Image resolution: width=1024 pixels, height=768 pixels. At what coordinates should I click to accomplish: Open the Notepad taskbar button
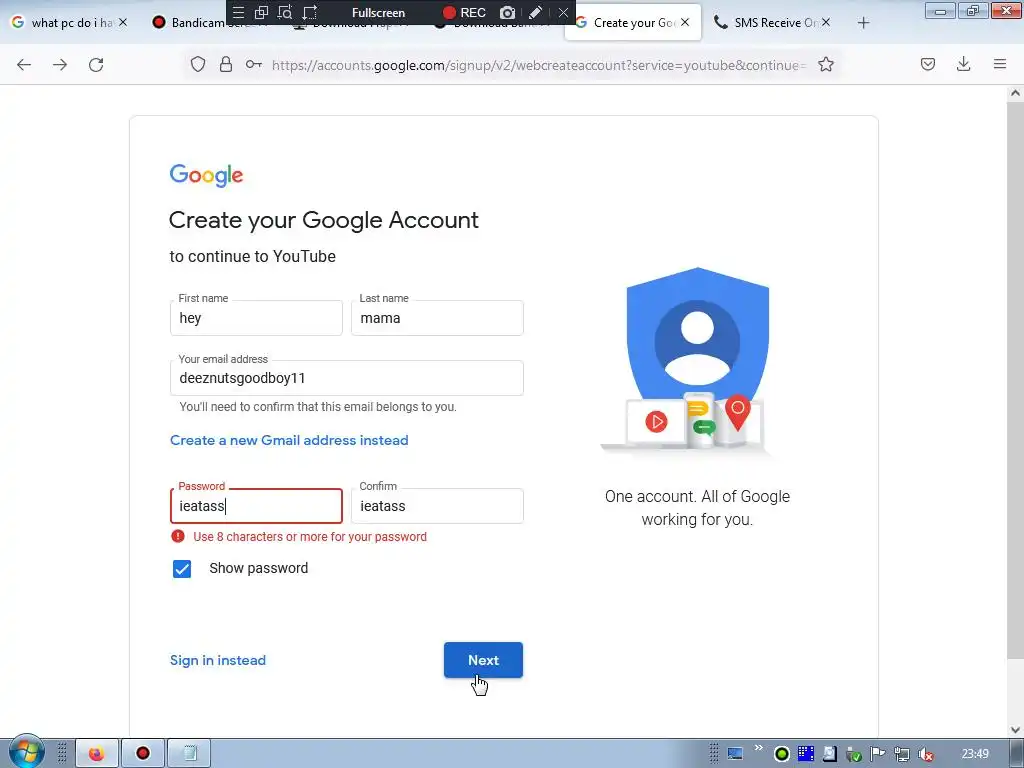point(189,753)
